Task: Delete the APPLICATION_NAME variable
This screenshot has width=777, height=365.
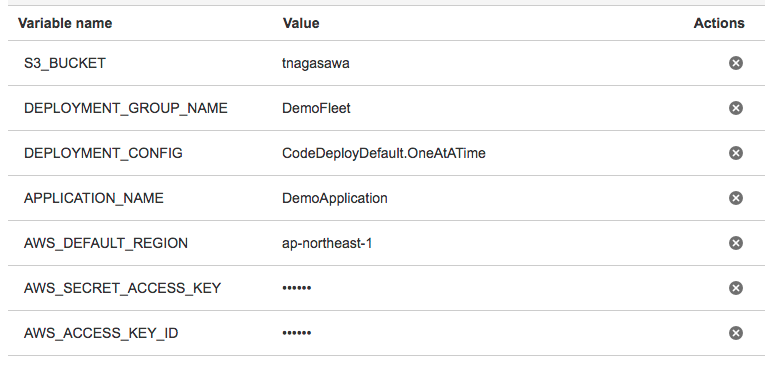Action: click(736, 198)
